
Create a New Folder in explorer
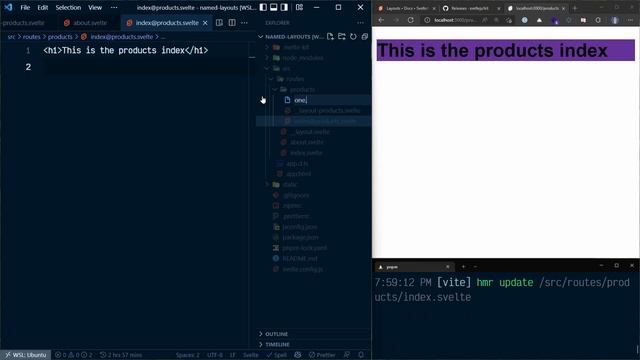click(x=342, y=37)
